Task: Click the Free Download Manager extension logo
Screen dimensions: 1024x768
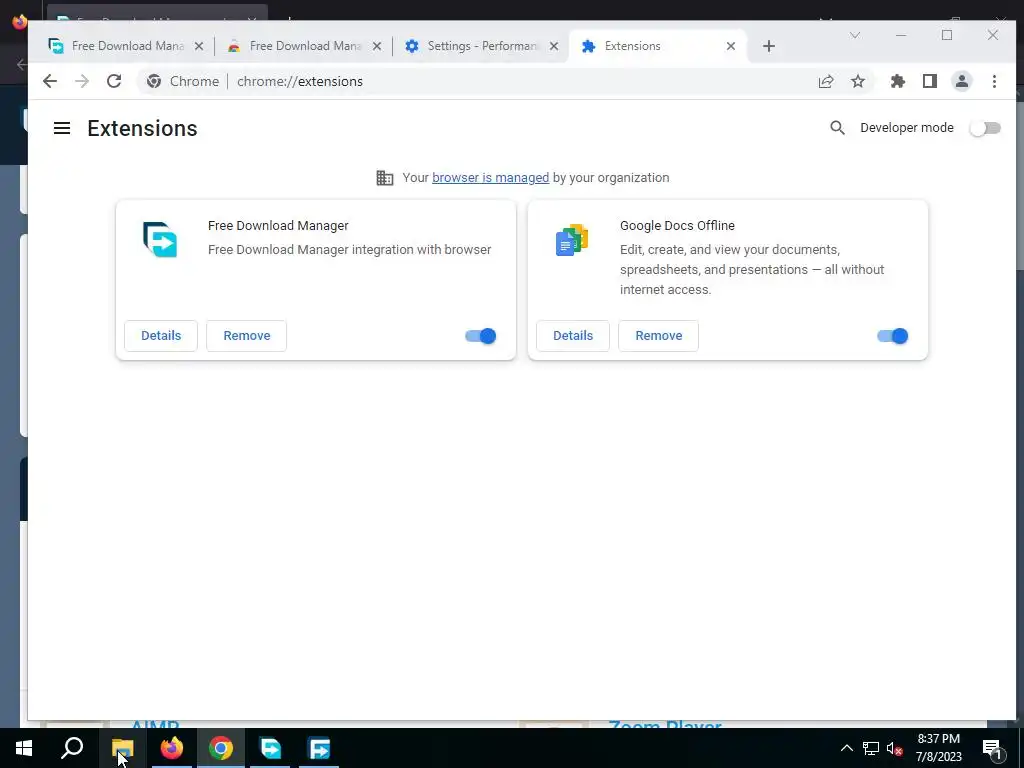Action: (160, 240)
